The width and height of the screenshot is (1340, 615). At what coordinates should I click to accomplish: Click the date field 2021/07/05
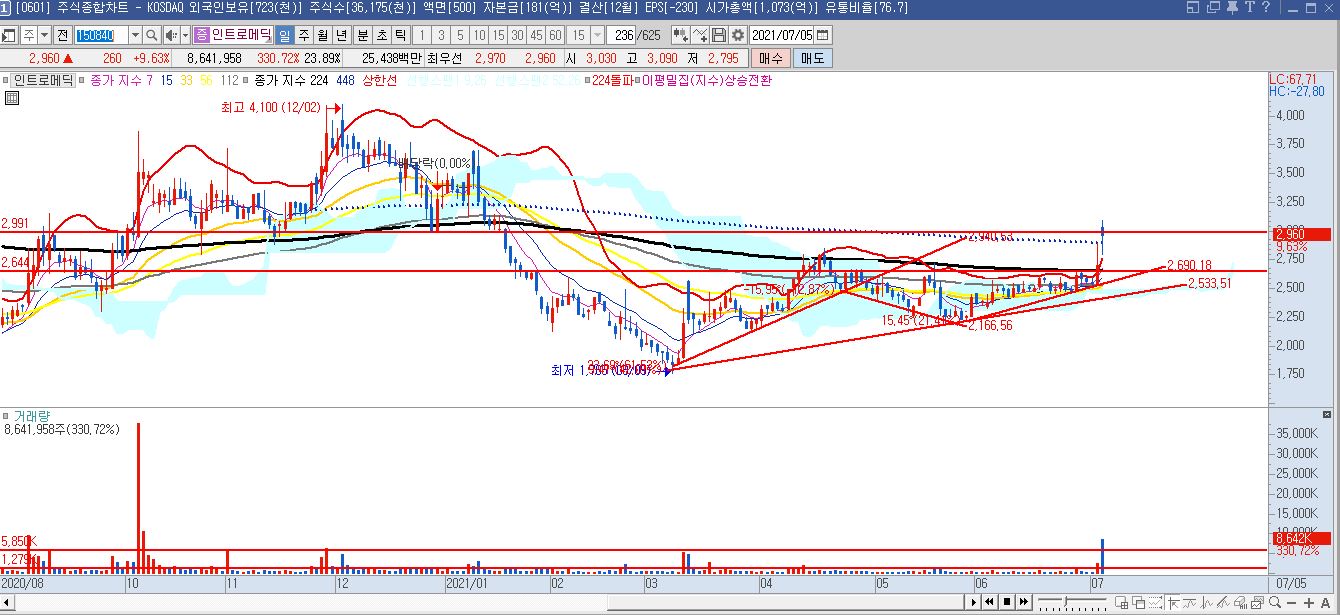tap(782, 35)
